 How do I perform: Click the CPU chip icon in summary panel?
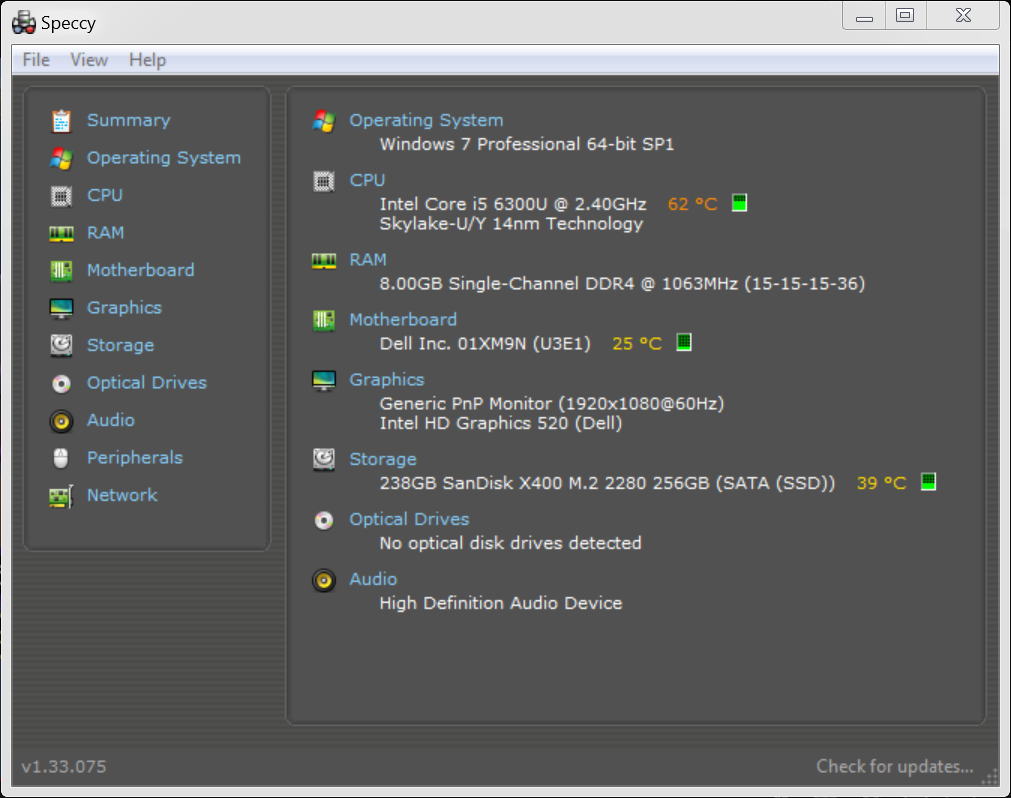click(x=324, y=182)
